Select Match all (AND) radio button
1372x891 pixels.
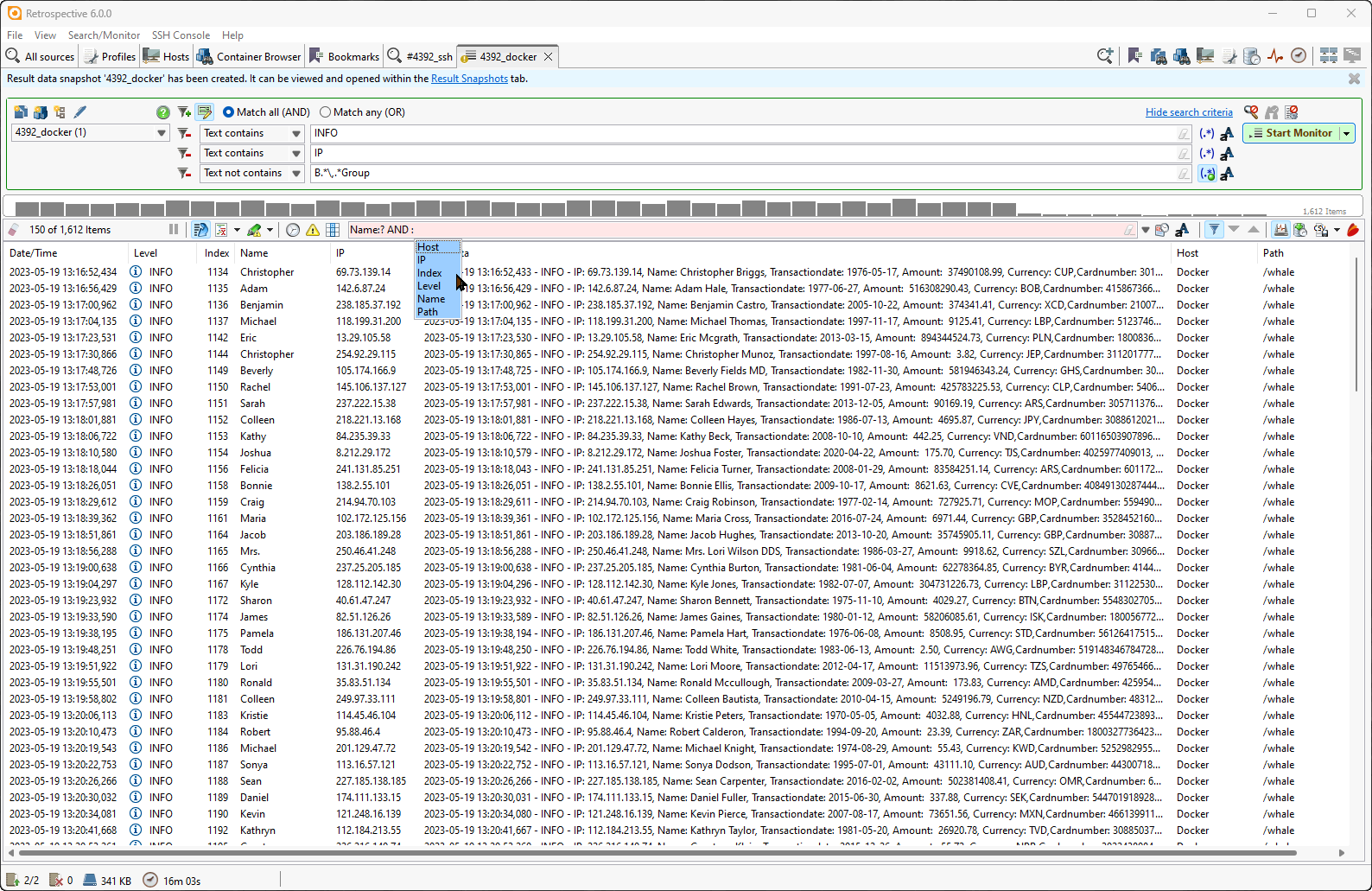click(x=229, y=112)
